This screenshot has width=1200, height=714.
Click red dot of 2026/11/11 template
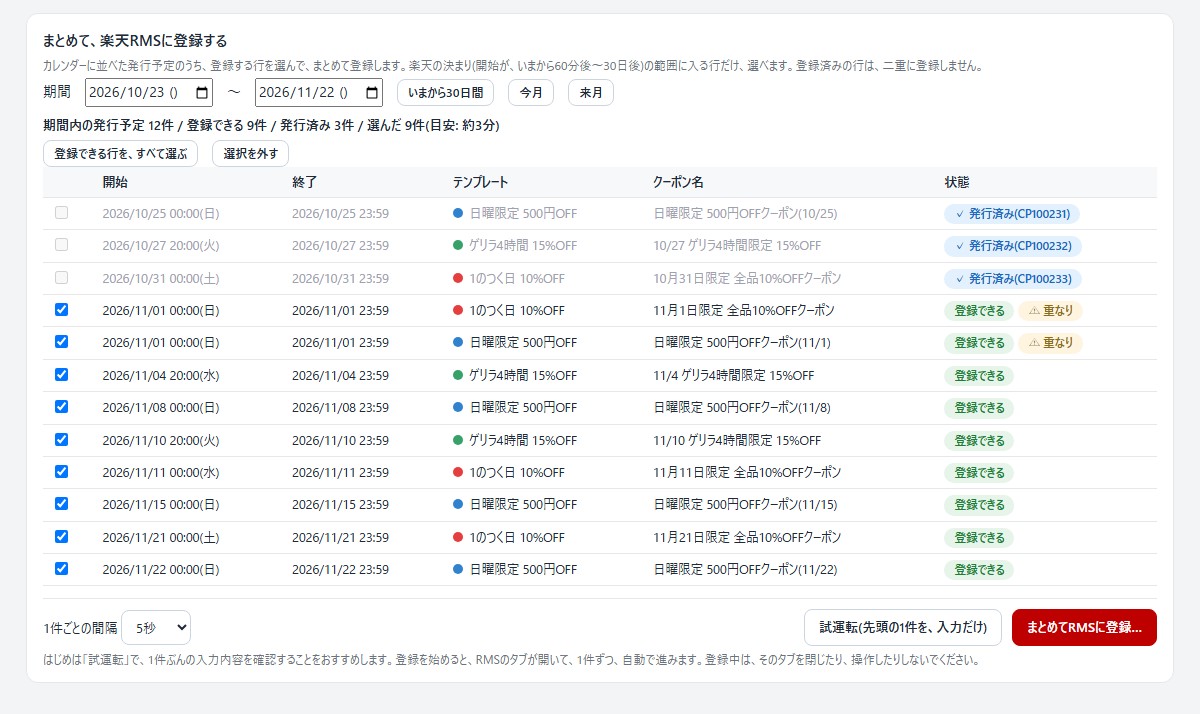(x=458, y=473)
